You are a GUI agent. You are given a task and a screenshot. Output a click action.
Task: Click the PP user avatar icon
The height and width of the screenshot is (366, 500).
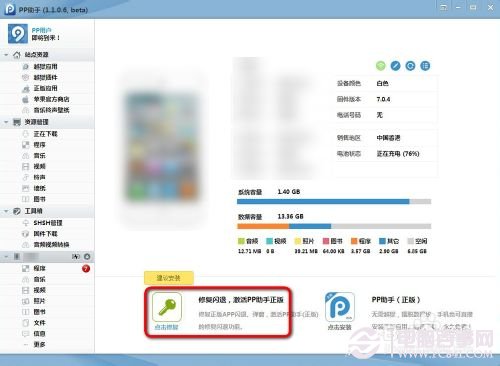point(18,33)
